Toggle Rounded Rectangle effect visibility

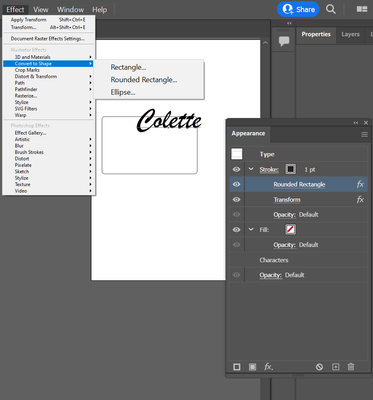[x=236, y=184]
